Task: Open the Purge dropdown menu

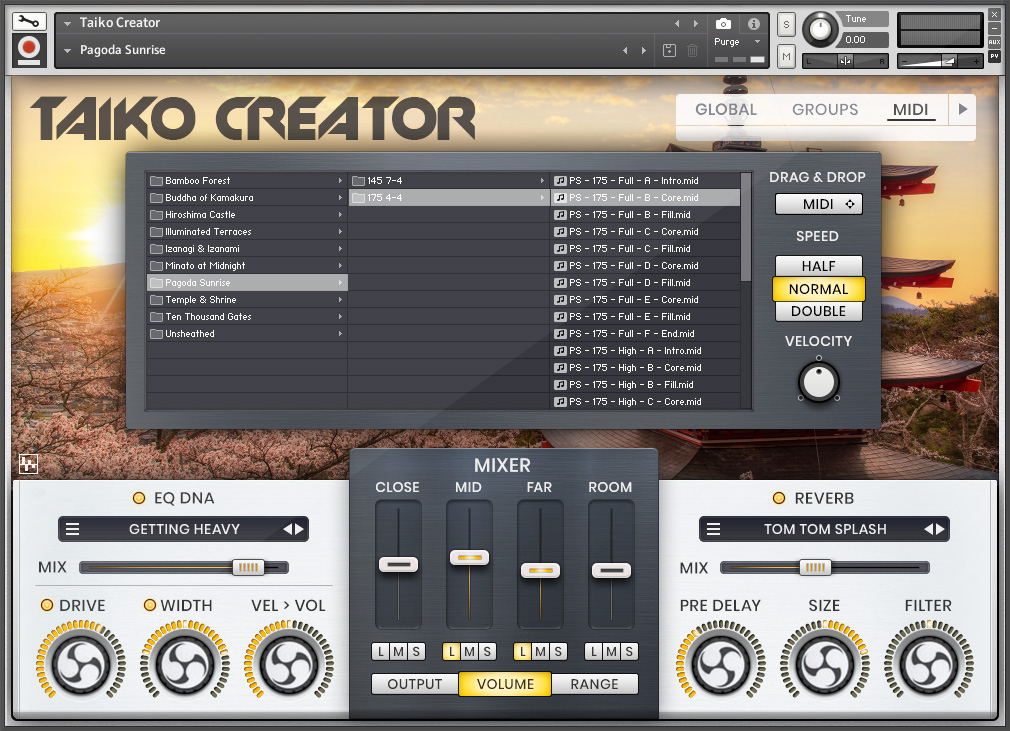Action: click(738, 41)
